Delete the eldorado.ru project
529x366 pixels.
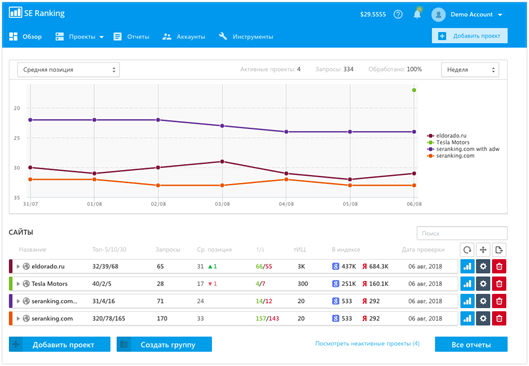pyautogui.click(x=499, y=266)
